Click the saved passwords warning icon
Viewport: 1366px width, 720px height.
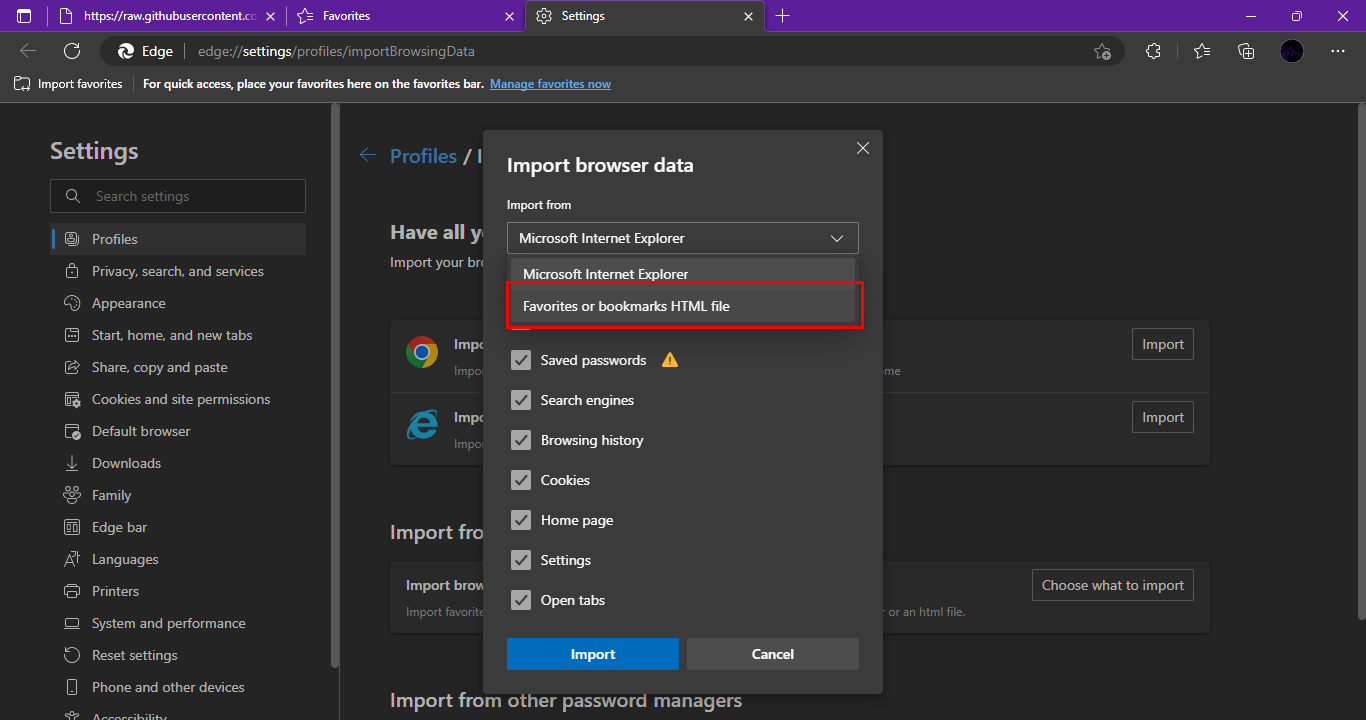click(670, 360)
